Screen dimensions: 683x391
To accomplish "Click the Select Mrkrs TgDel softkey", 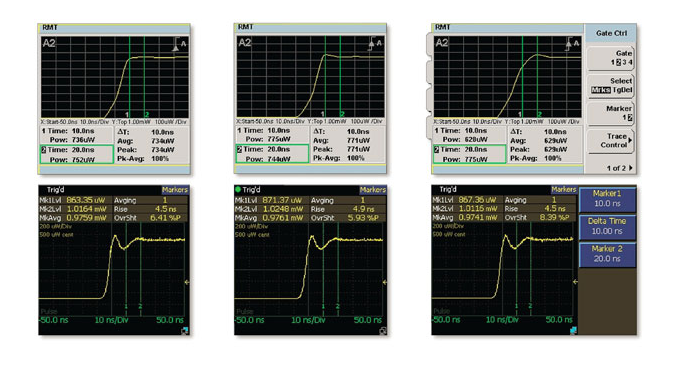I will pos(610,85).
